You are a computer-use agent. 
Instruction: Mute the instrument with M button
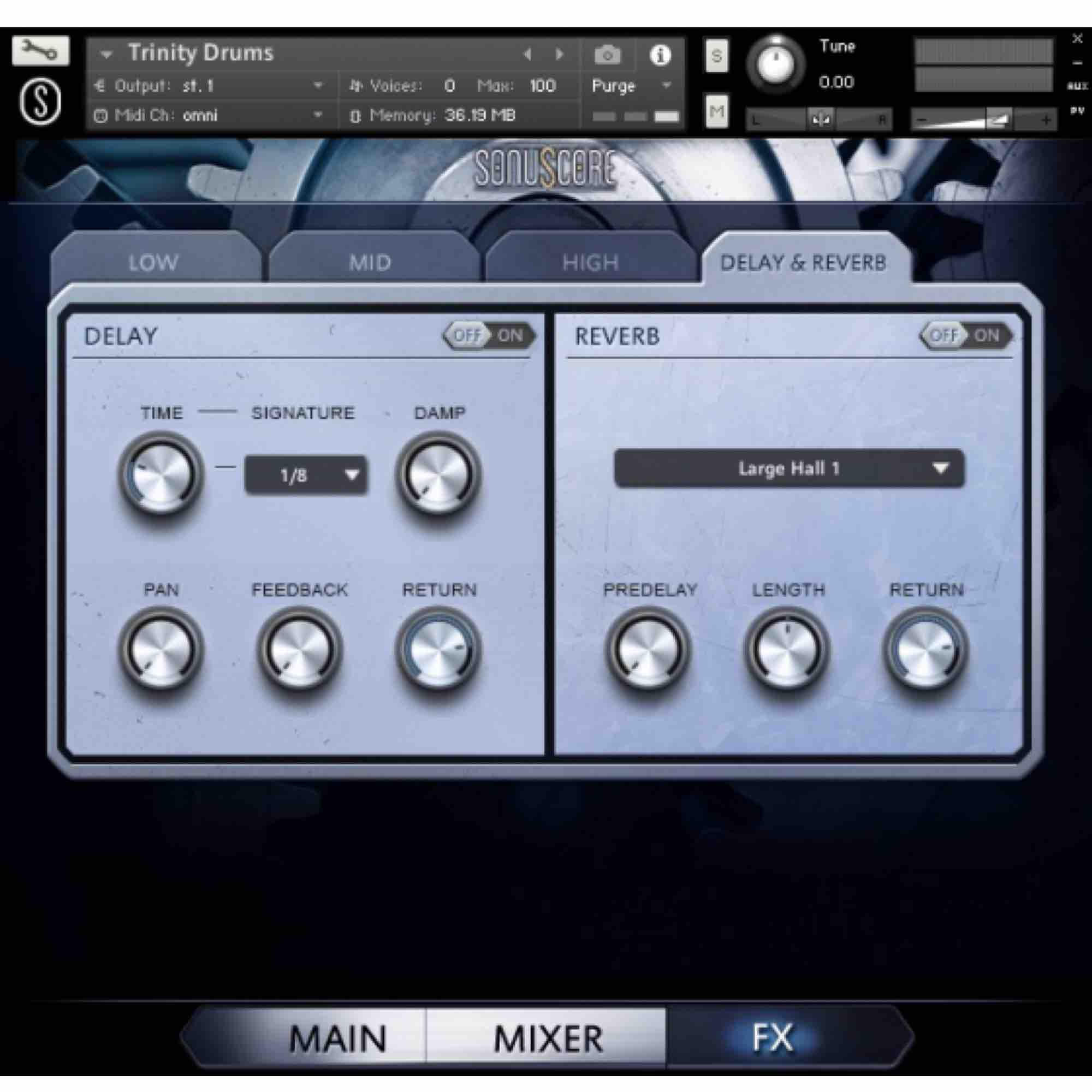tap(717, 111)
